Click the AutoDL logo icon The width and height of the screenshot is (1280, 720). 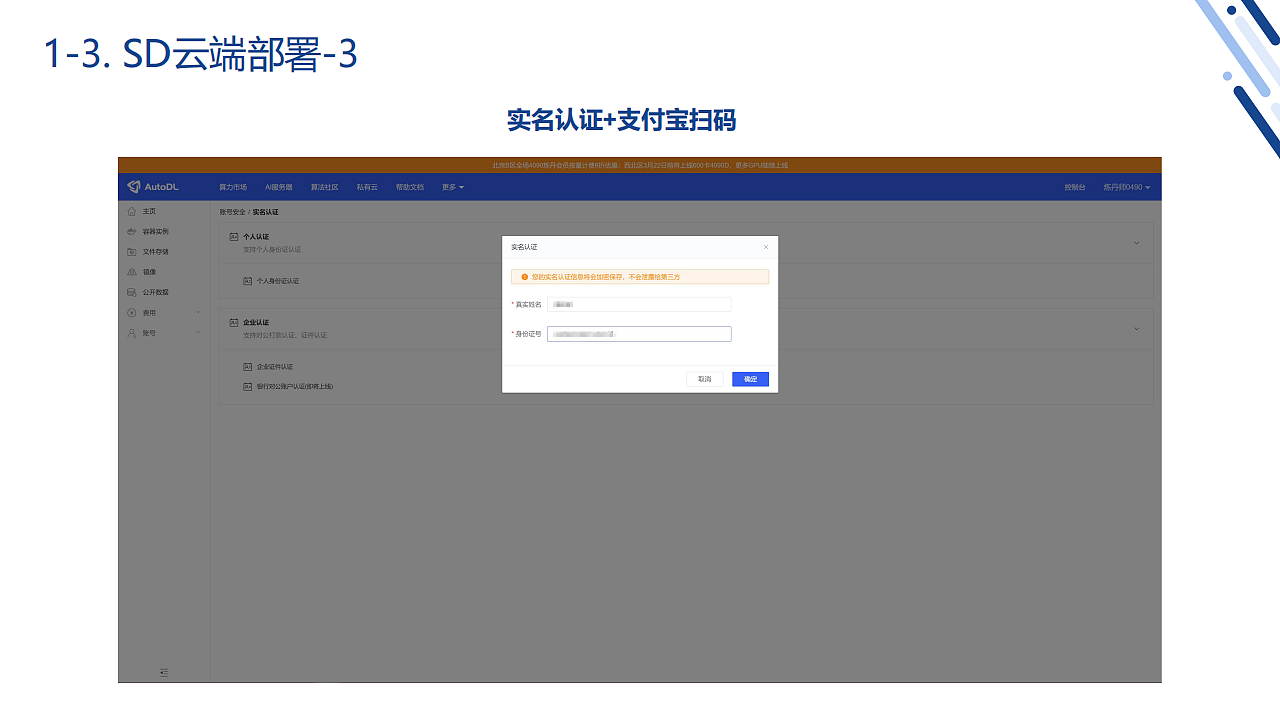134,187
